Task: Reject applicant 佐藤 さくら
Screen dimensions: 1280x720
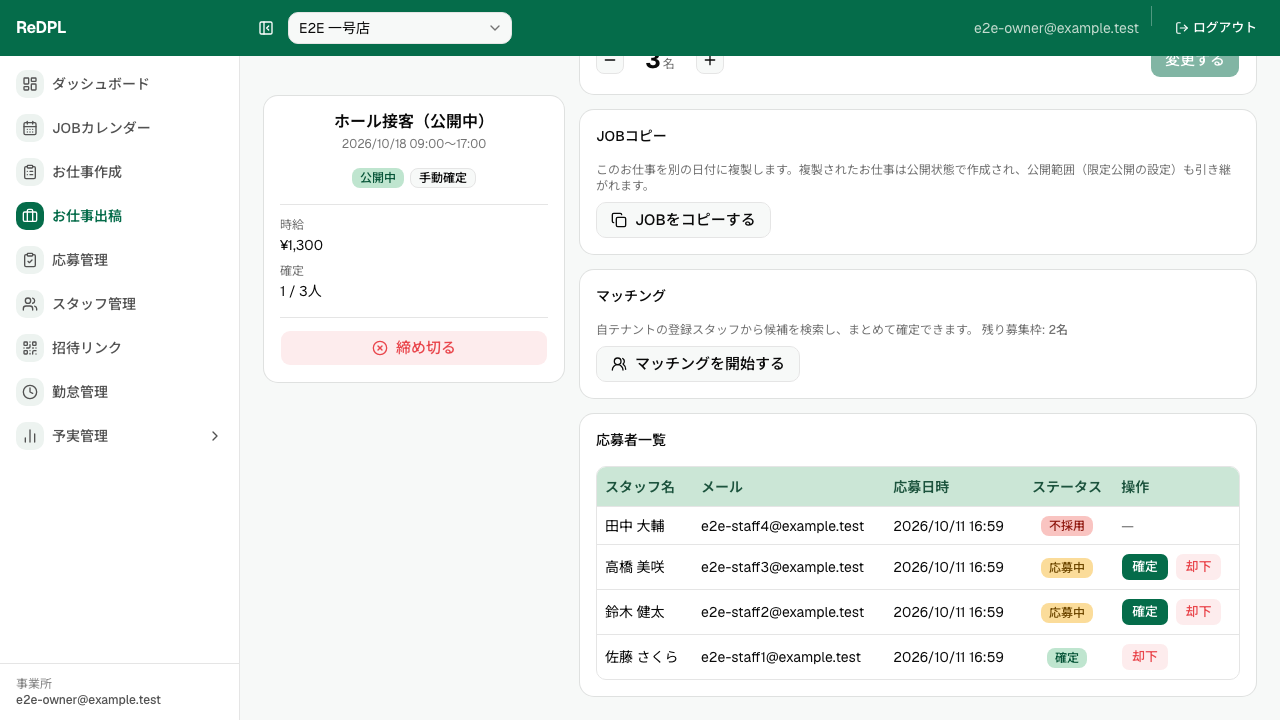Action: [x=1145, y=657]
